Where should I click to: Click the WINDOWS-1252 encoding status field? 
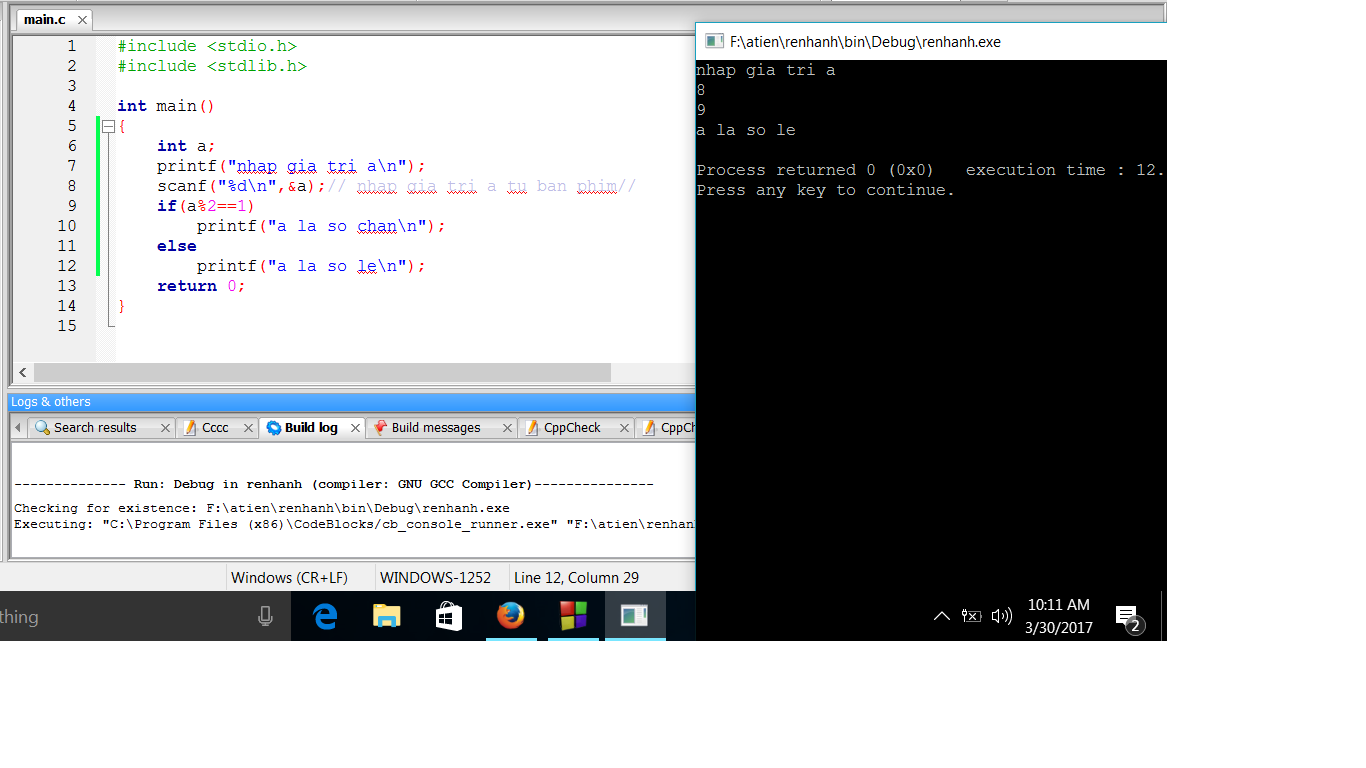pos(436,578)
